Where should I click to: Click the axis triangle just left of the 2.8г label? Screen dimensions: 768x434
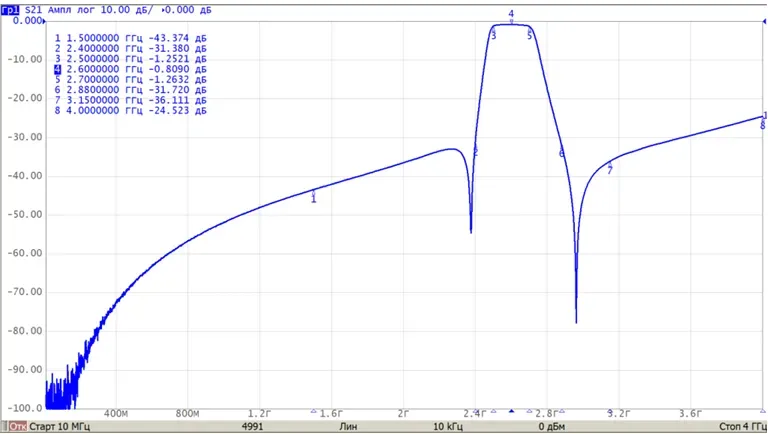point(529,411)
